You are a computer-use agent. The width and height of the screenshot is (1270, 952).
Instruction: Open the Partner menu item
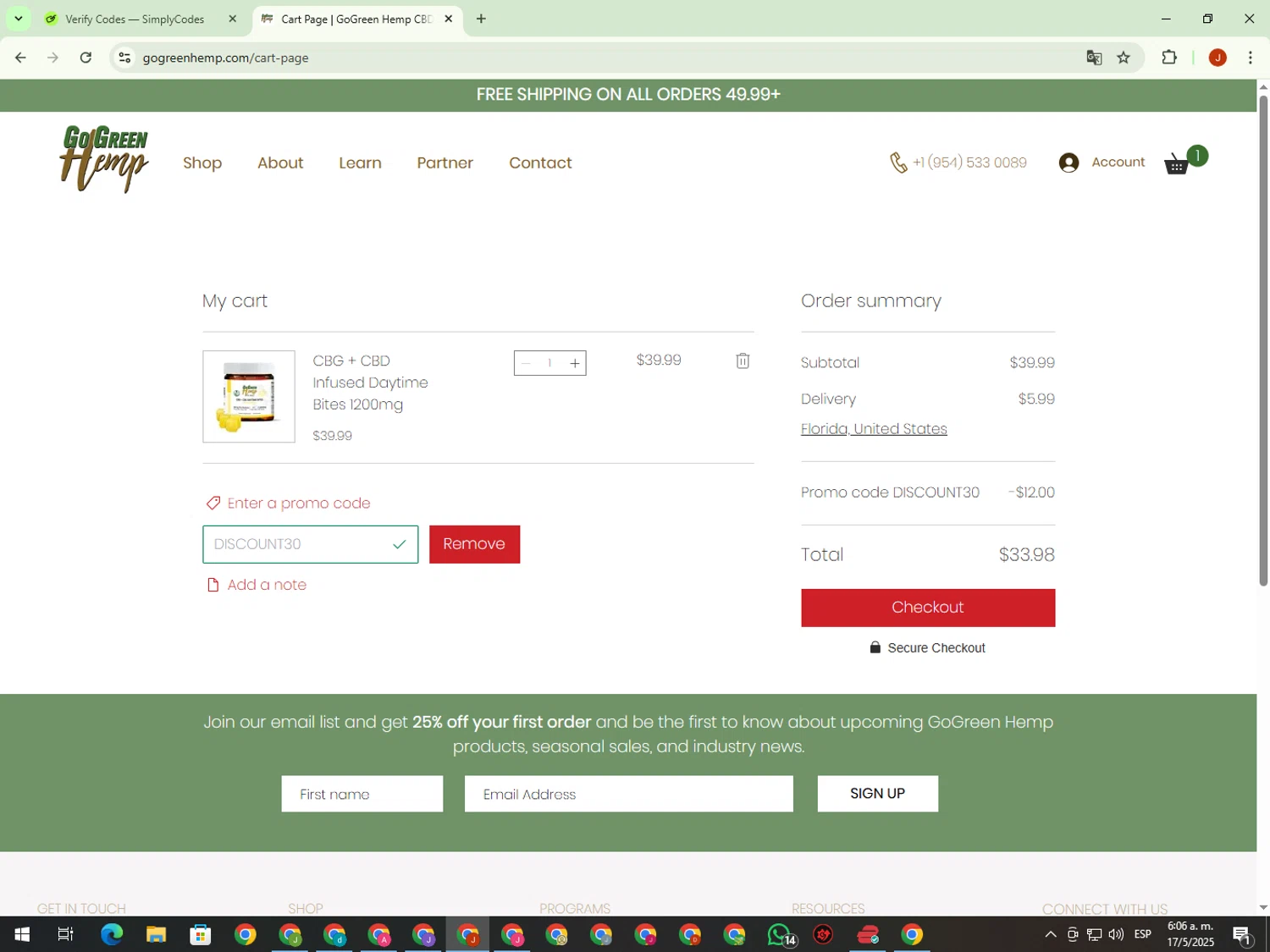pyautogui.click(x=444, y=162)
